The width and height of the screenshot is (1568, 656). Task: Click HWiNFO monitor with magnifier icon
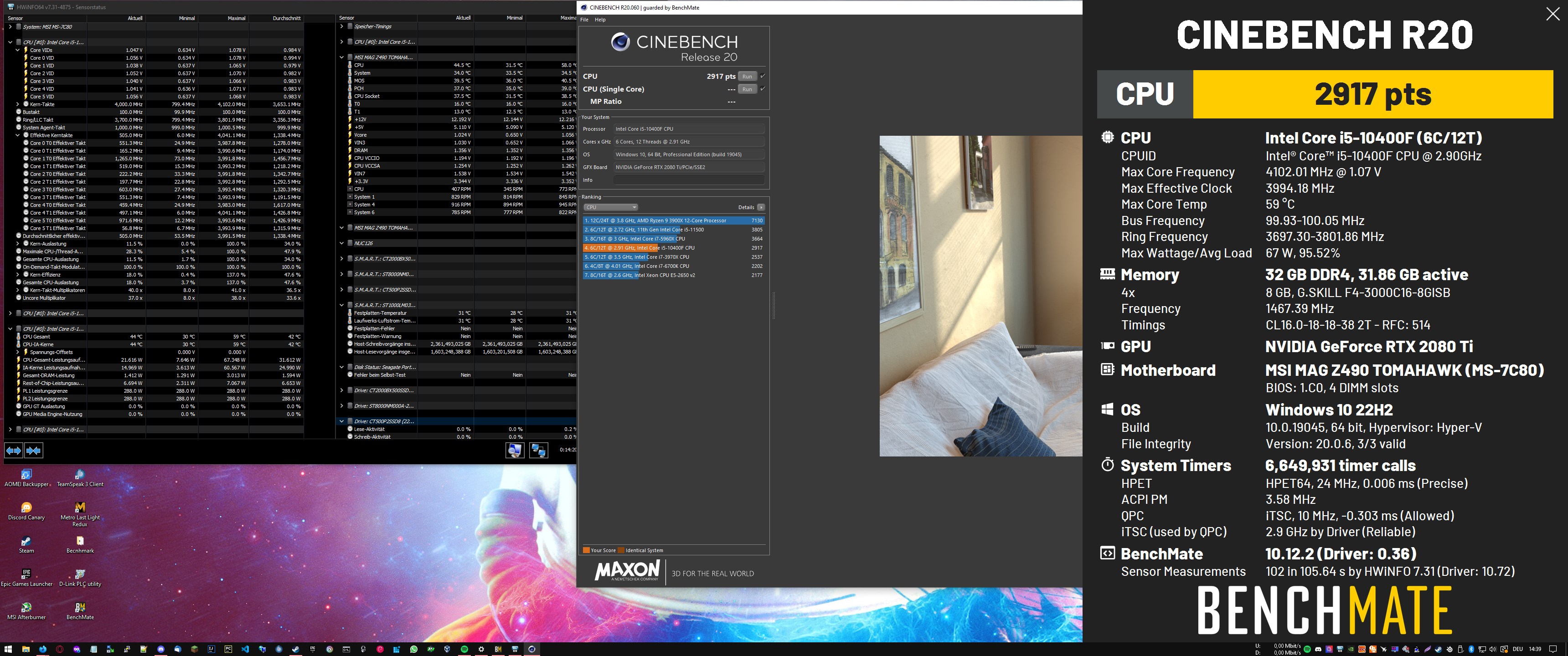(x=515, y=450)
